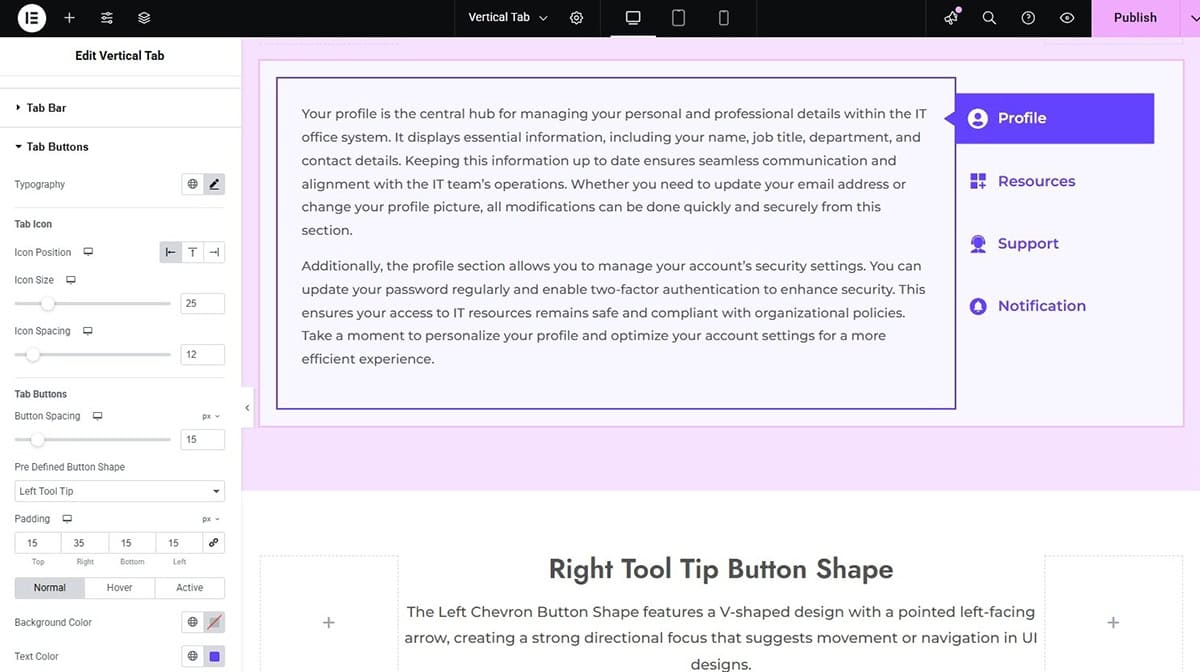
Task: Set icon position to left
Action: point(171,252)
